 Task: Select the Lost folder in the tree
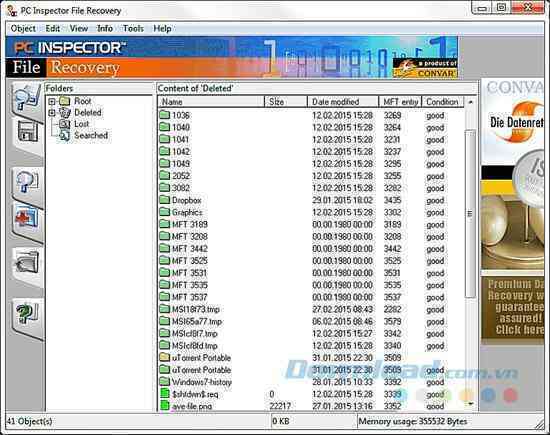click(81, 124)
